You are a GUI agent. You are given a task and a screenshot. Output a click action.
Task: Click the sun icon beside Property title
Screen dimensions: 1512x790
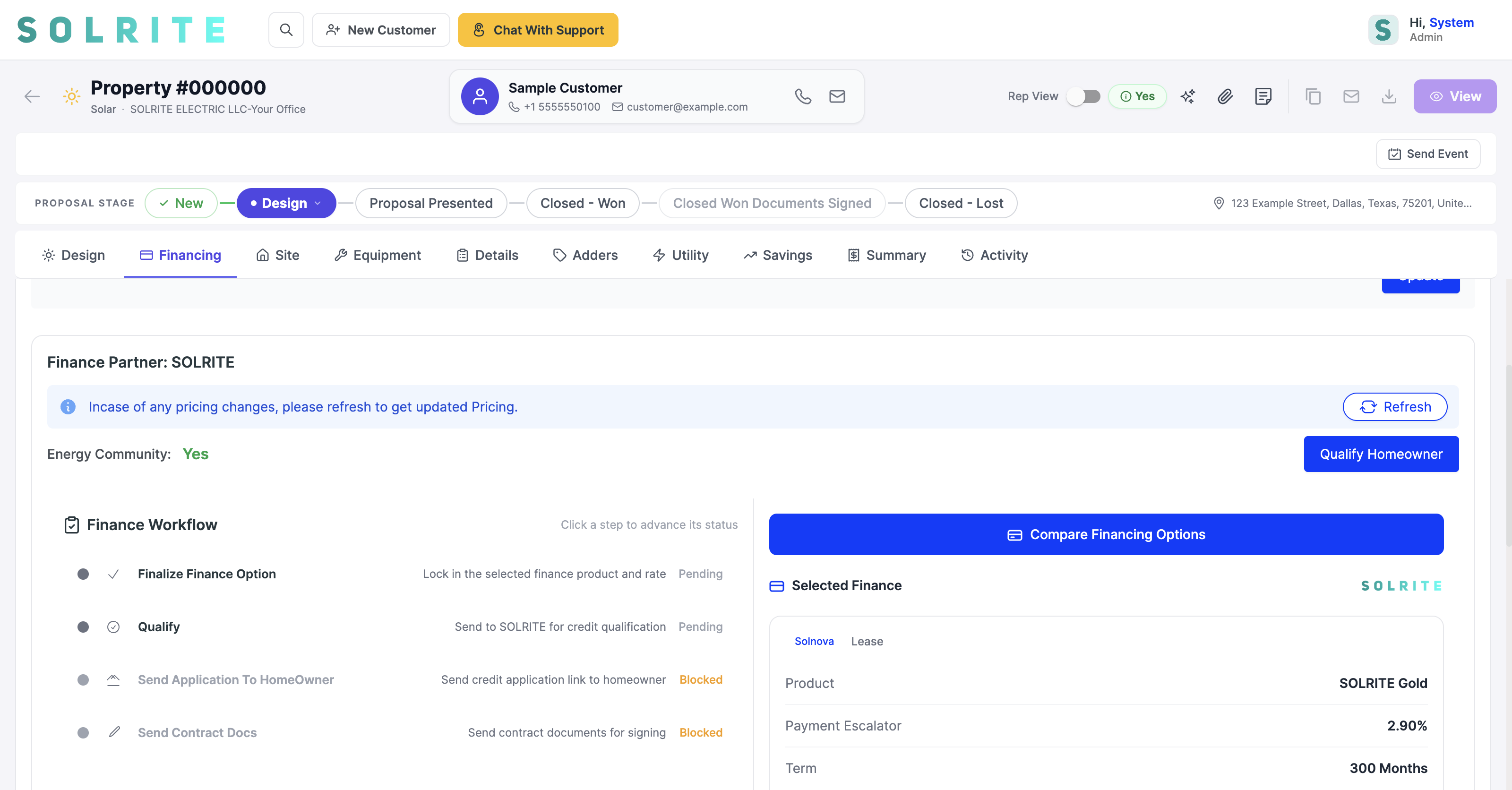(72, 96)
